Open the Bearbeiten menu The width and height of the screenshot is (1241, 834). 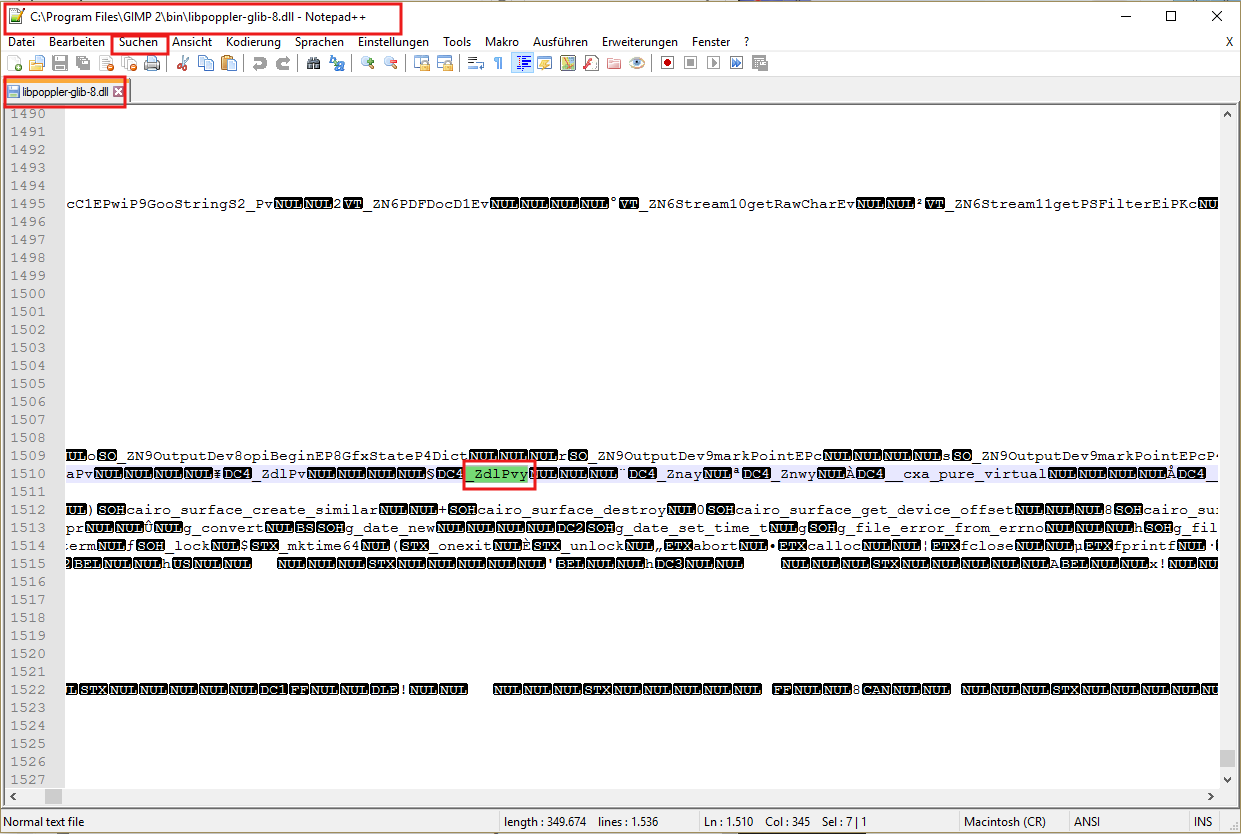(77, 42)
